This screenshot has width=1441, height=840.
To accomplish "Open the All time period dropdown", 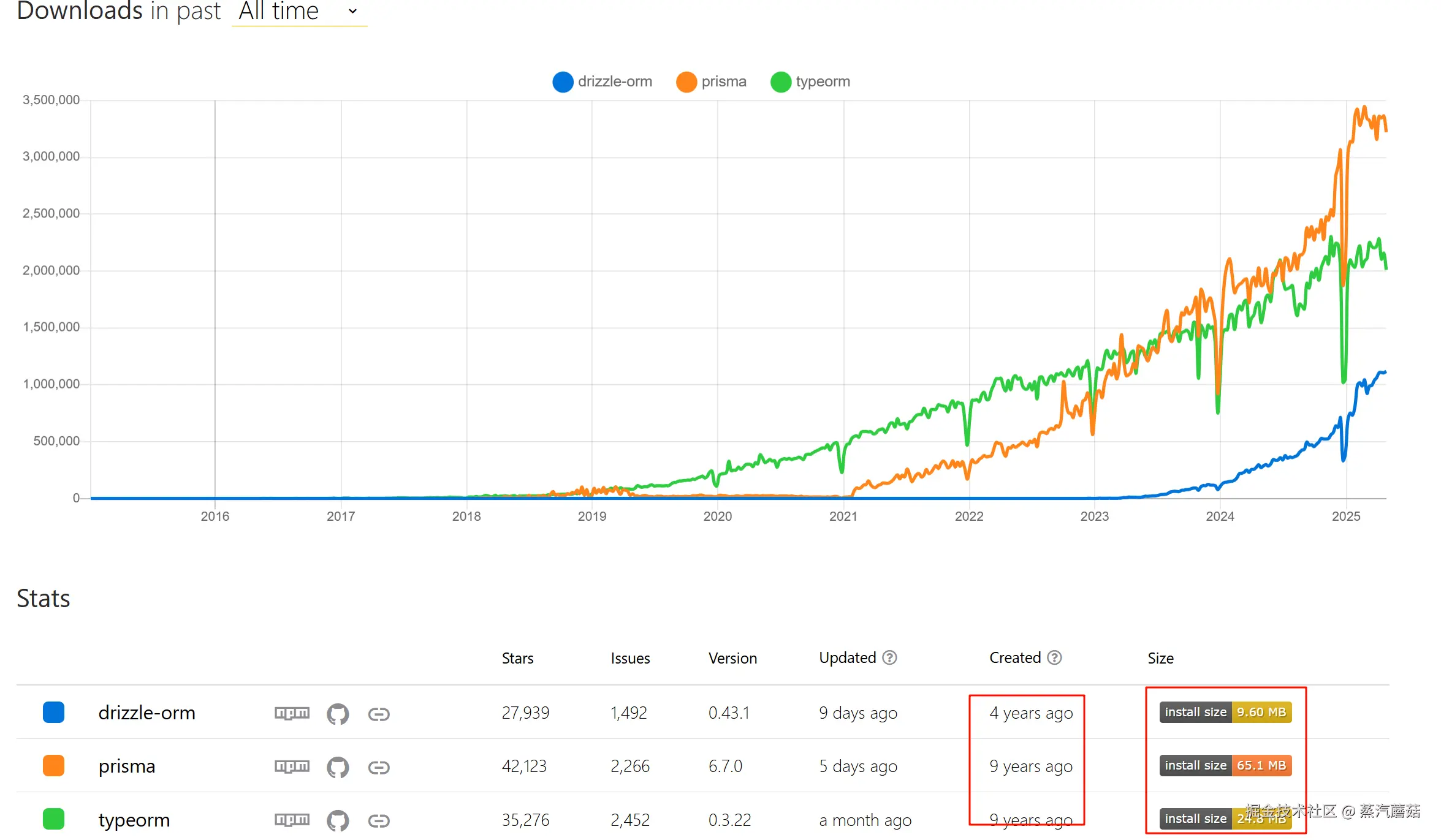I will click(298, 11).
